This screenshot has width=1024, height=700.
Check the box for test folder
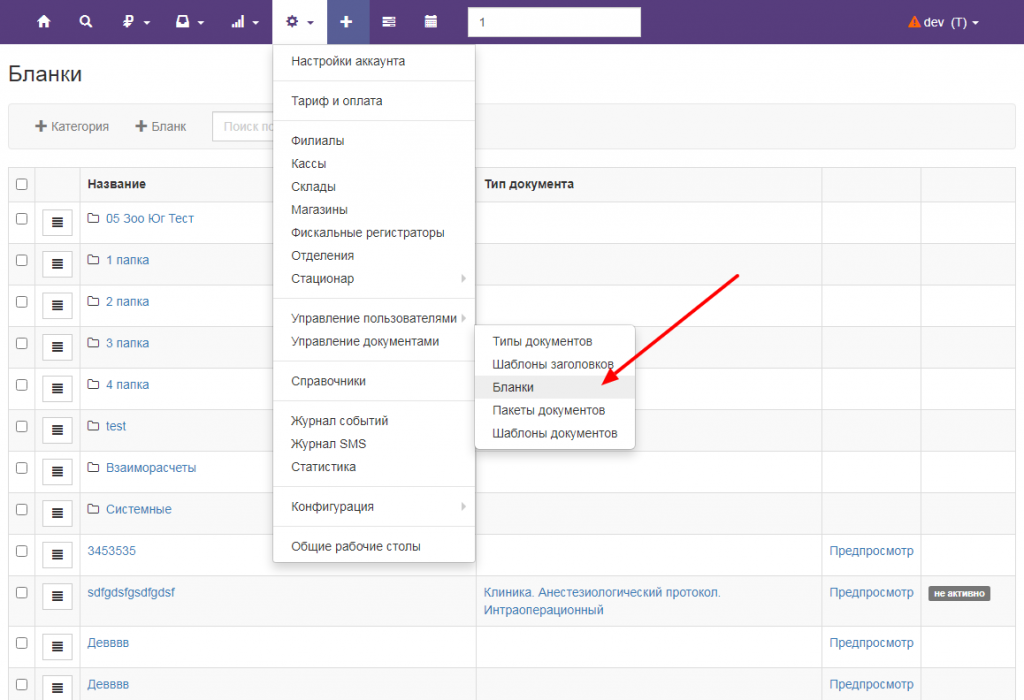pyautogui.click(x=22, y=426)
